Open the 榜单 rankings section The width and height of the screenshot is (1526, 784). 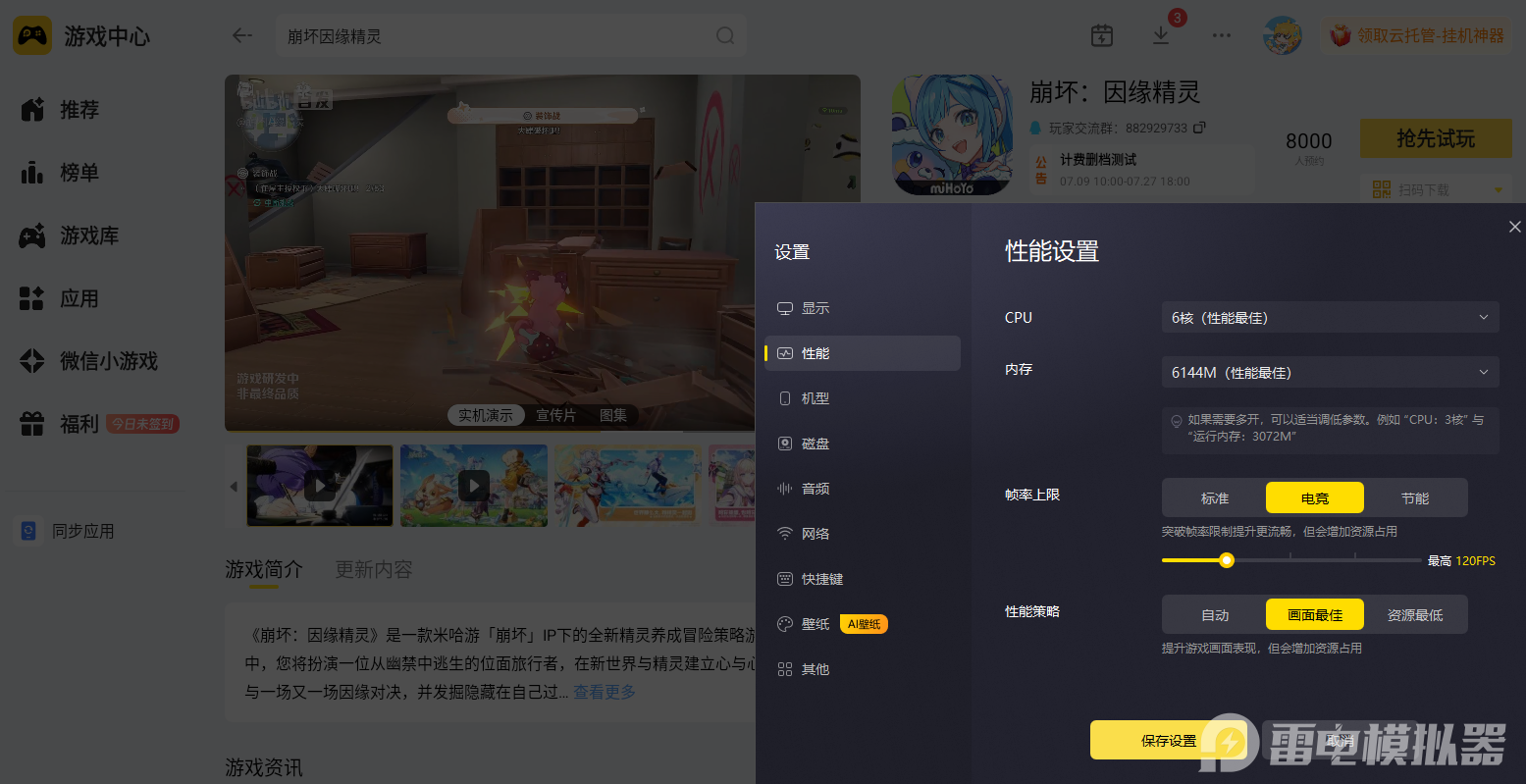point(61,173)
